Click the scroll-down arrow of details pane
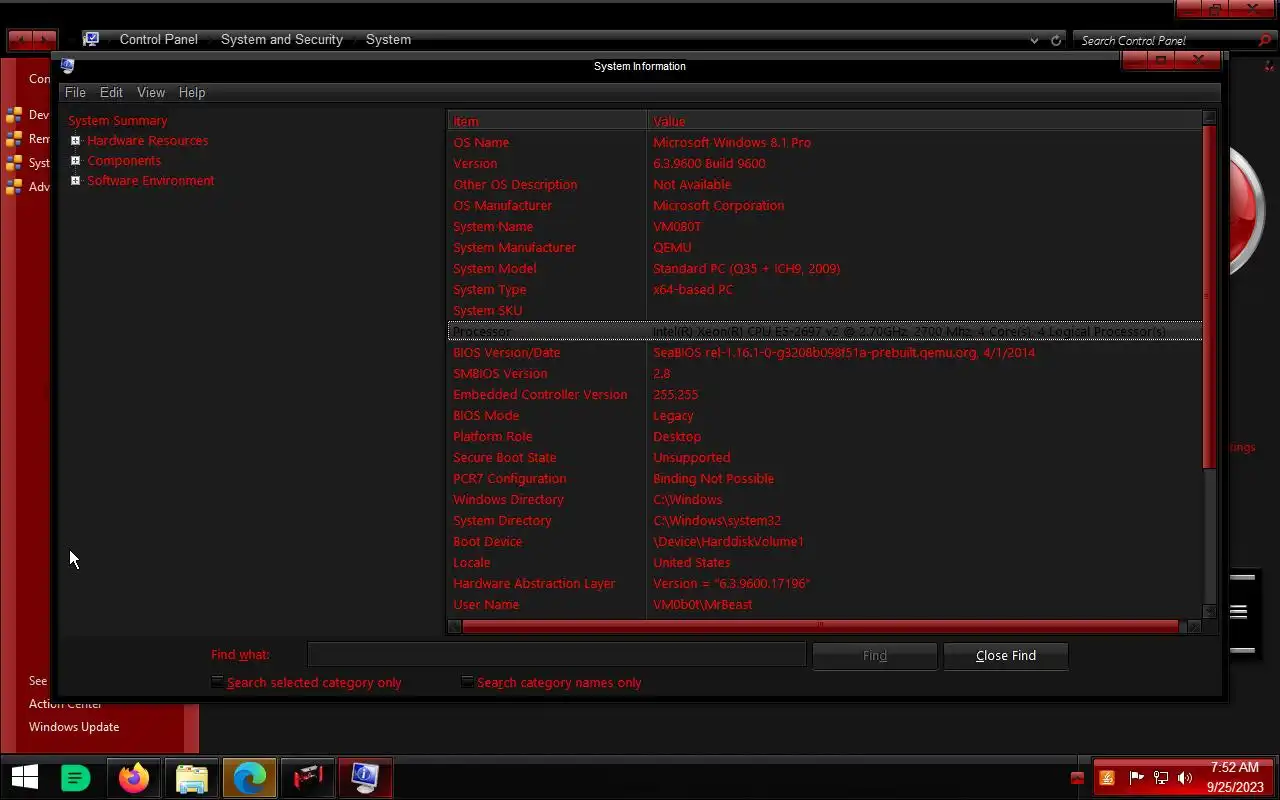The width and height of the screenshot is (1280, 800). [x=1209, y=611]
